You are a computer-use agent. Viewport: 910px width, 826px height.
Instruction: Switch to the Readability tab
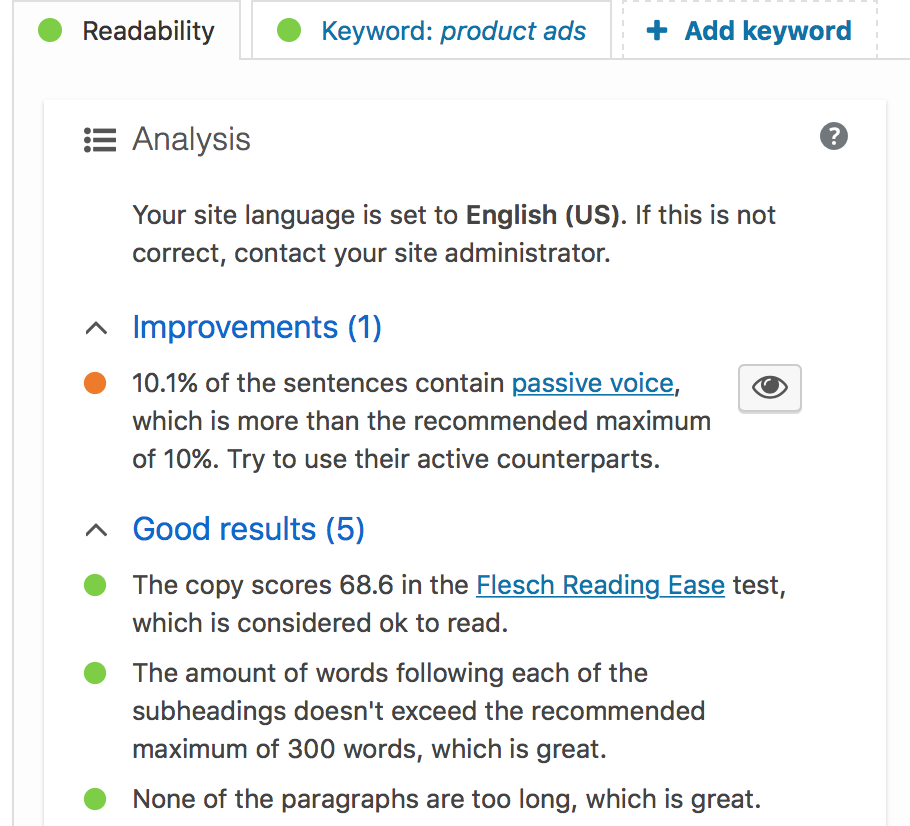click(x=148, y=31)
